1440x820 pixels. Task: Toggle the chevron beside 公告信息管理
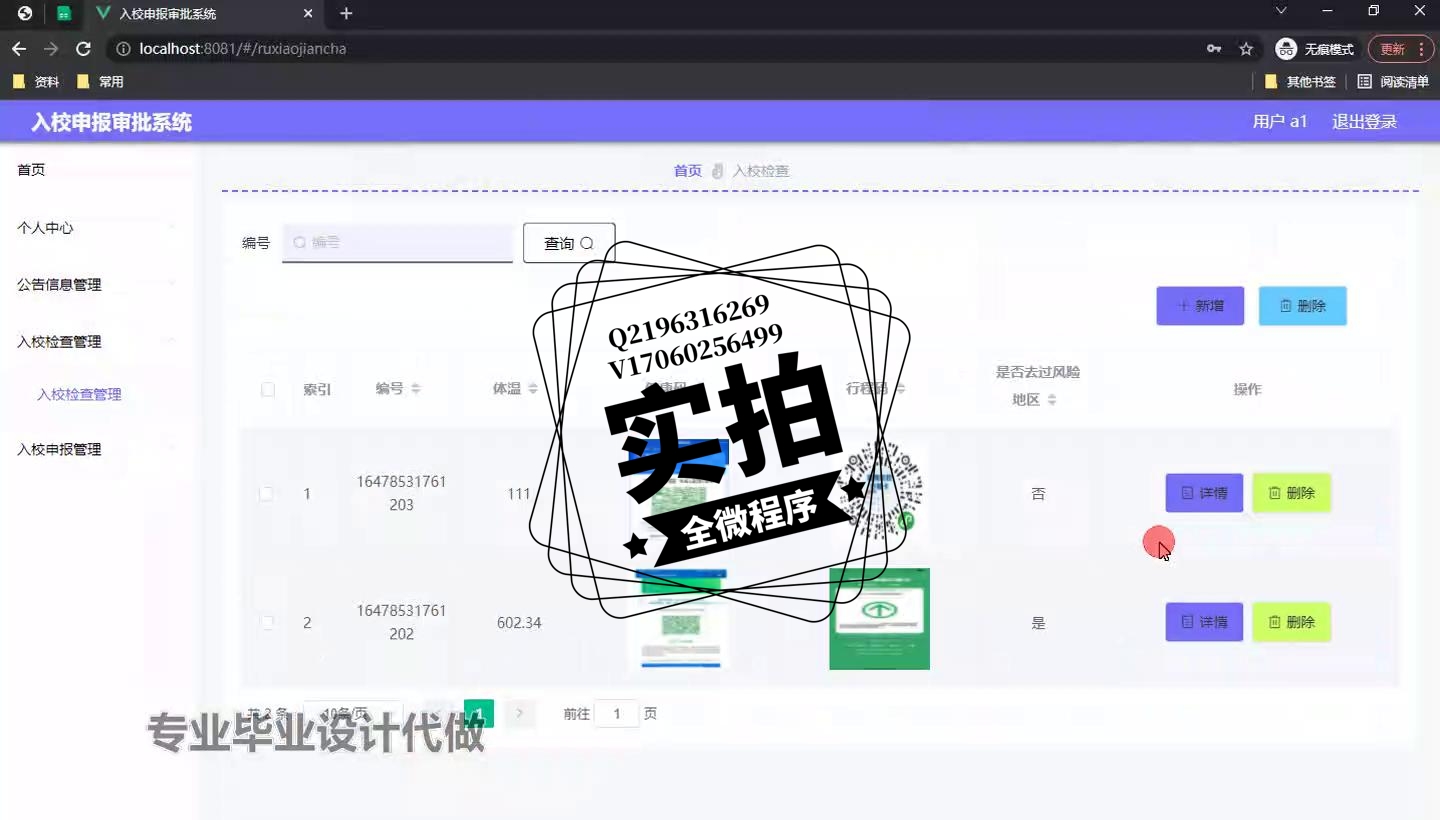pos(171,284)
